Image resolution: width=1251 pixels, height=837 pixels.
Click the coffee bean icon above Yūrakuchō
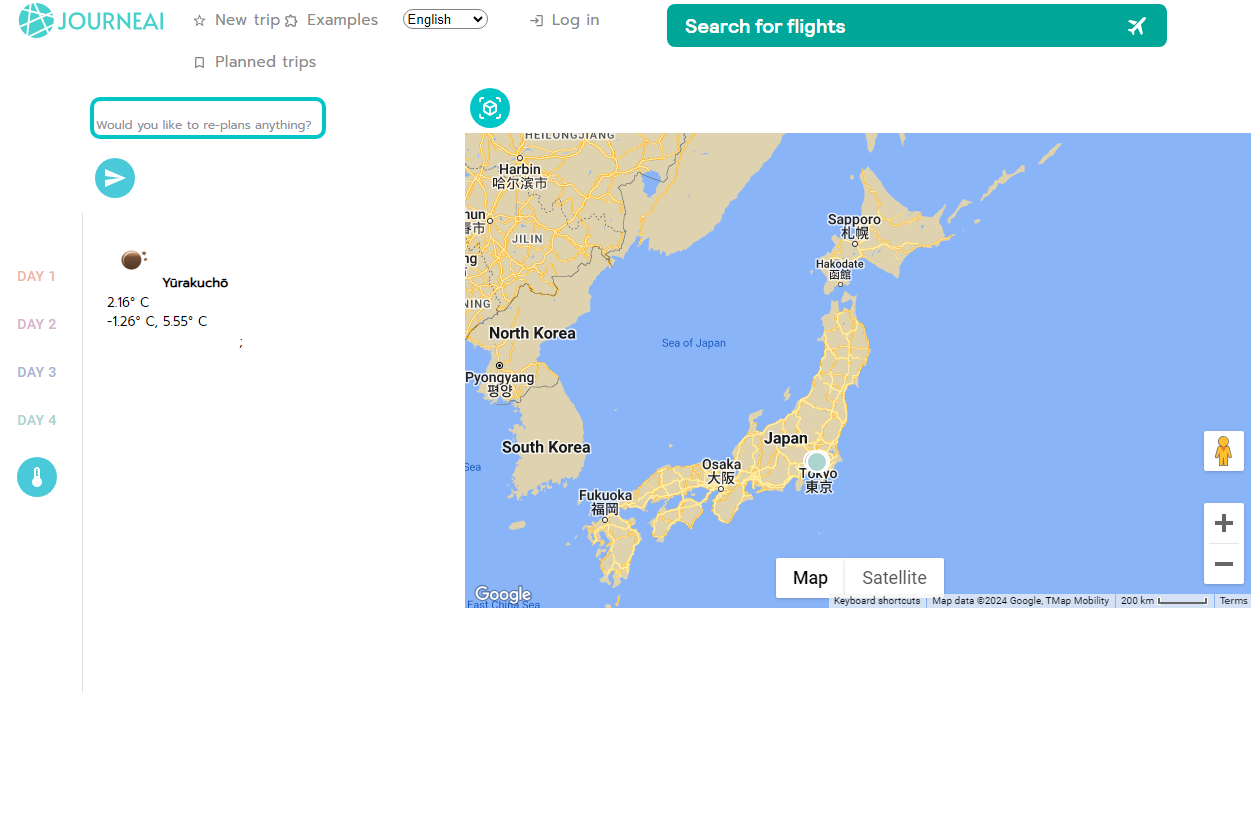point(133,260)
